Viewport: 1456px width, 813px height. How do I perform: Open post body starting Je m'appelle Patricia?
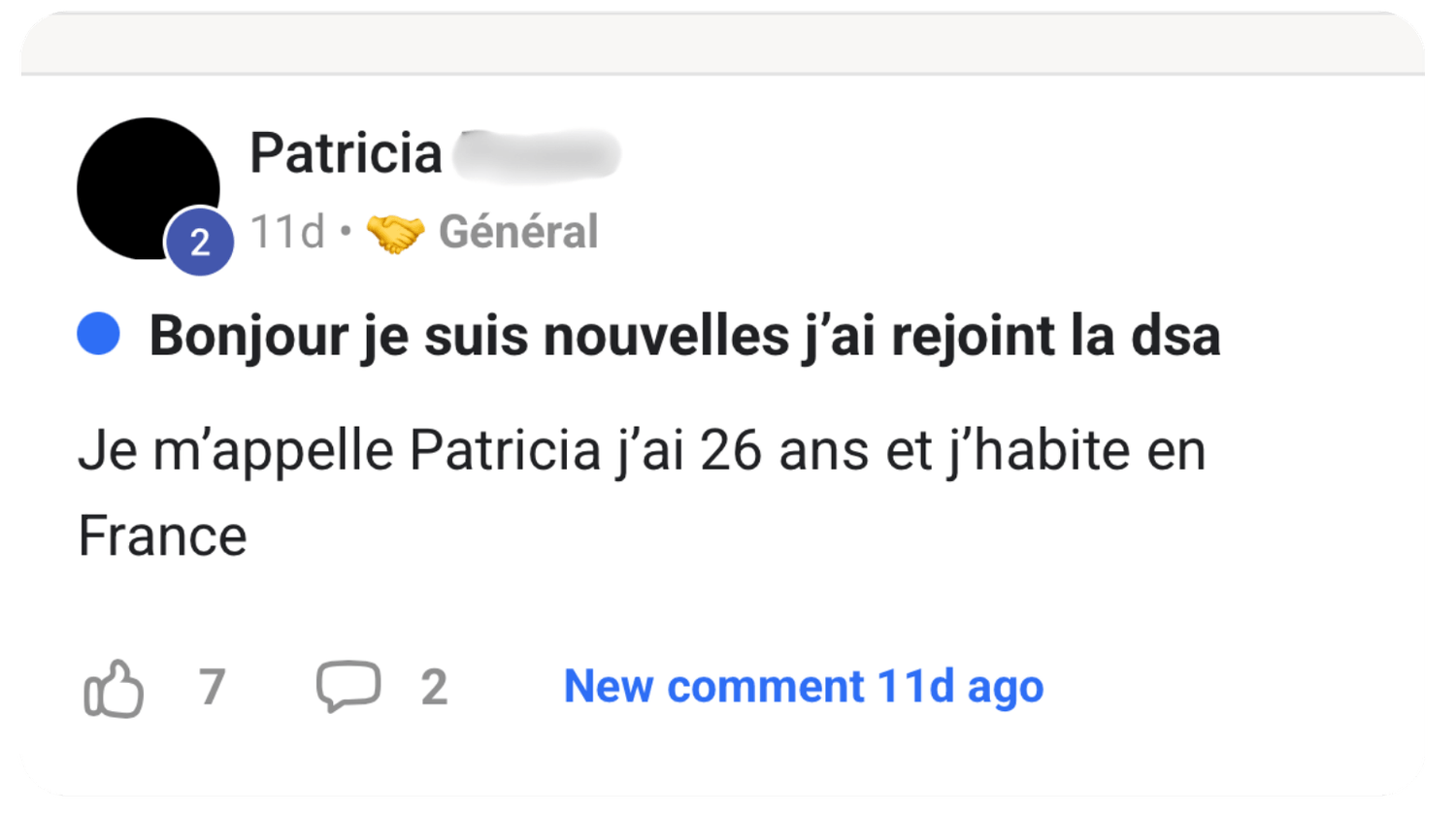[642, 493]
